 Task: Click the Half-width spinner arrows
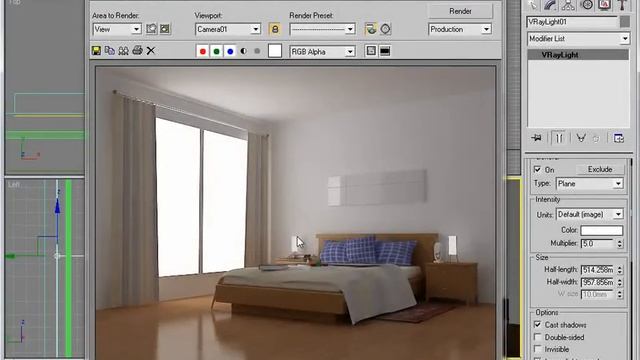pos(620,282)
